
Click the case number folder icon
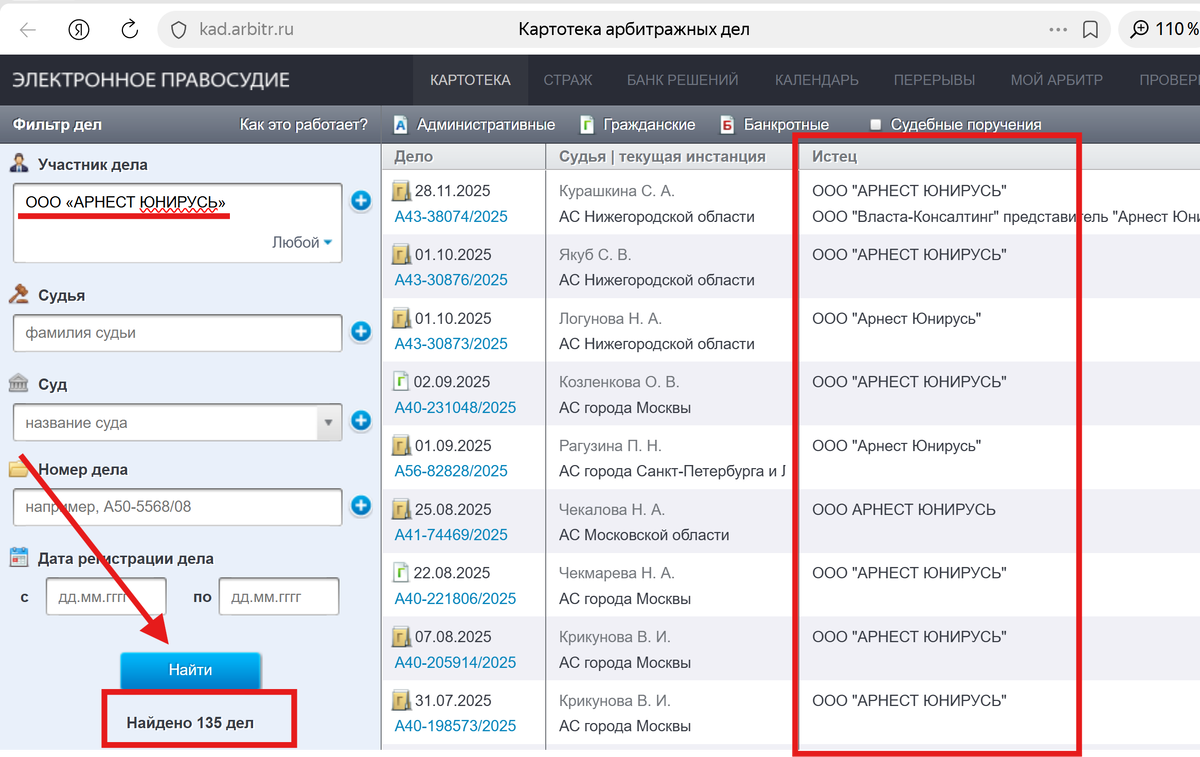(x=19, y=469)
